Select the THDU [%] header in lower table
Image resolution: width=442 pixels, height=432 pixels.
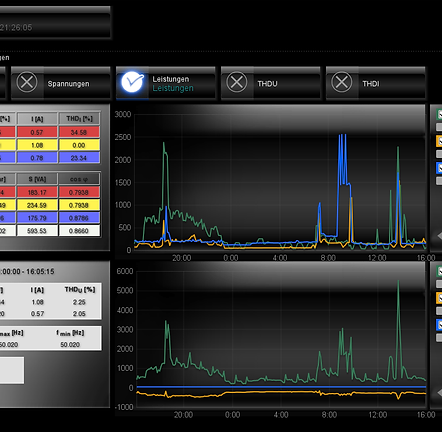point(80,290)
